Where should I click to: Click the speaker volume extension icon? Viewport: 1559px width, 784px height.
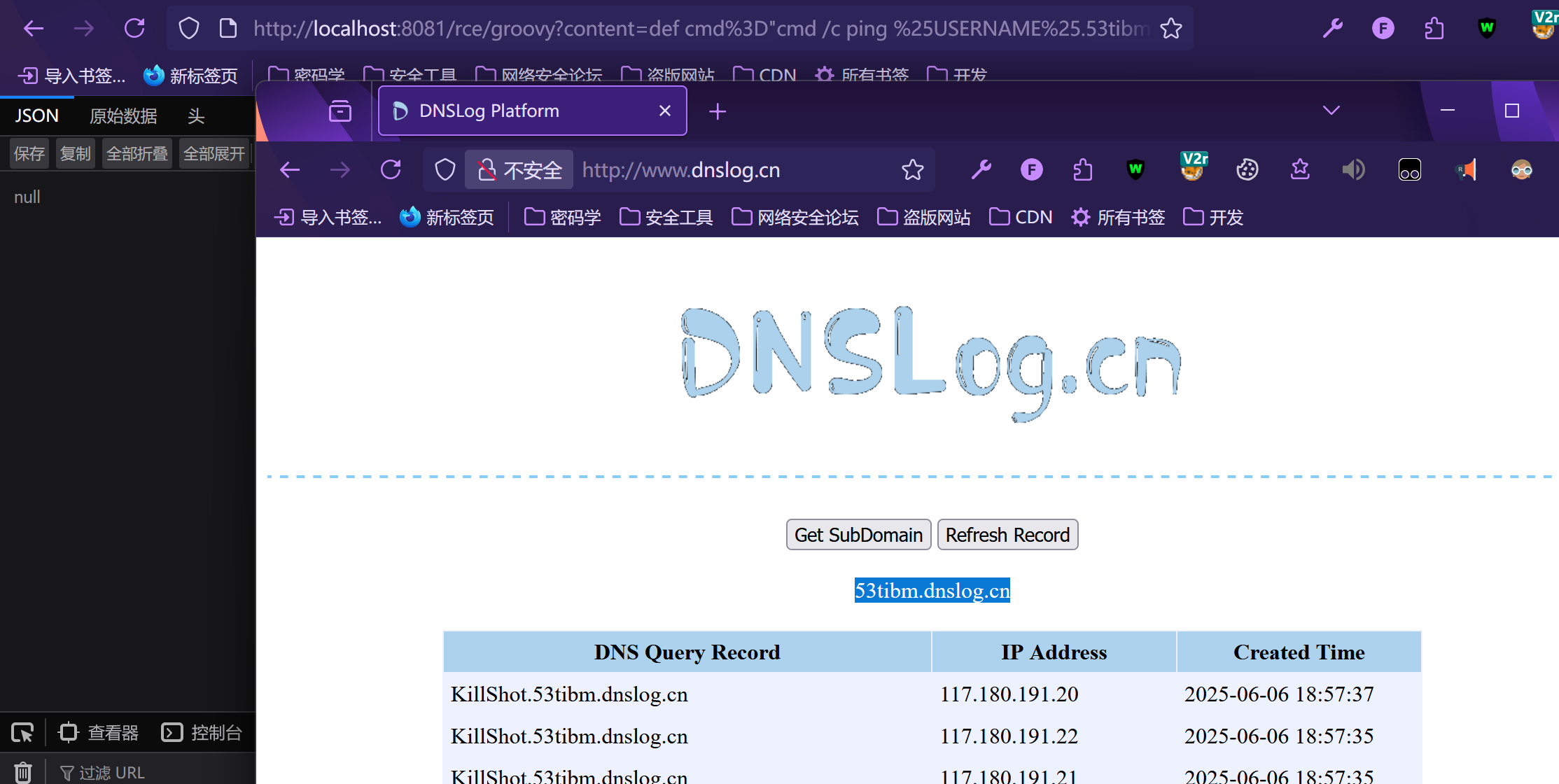click(1353, 170)
